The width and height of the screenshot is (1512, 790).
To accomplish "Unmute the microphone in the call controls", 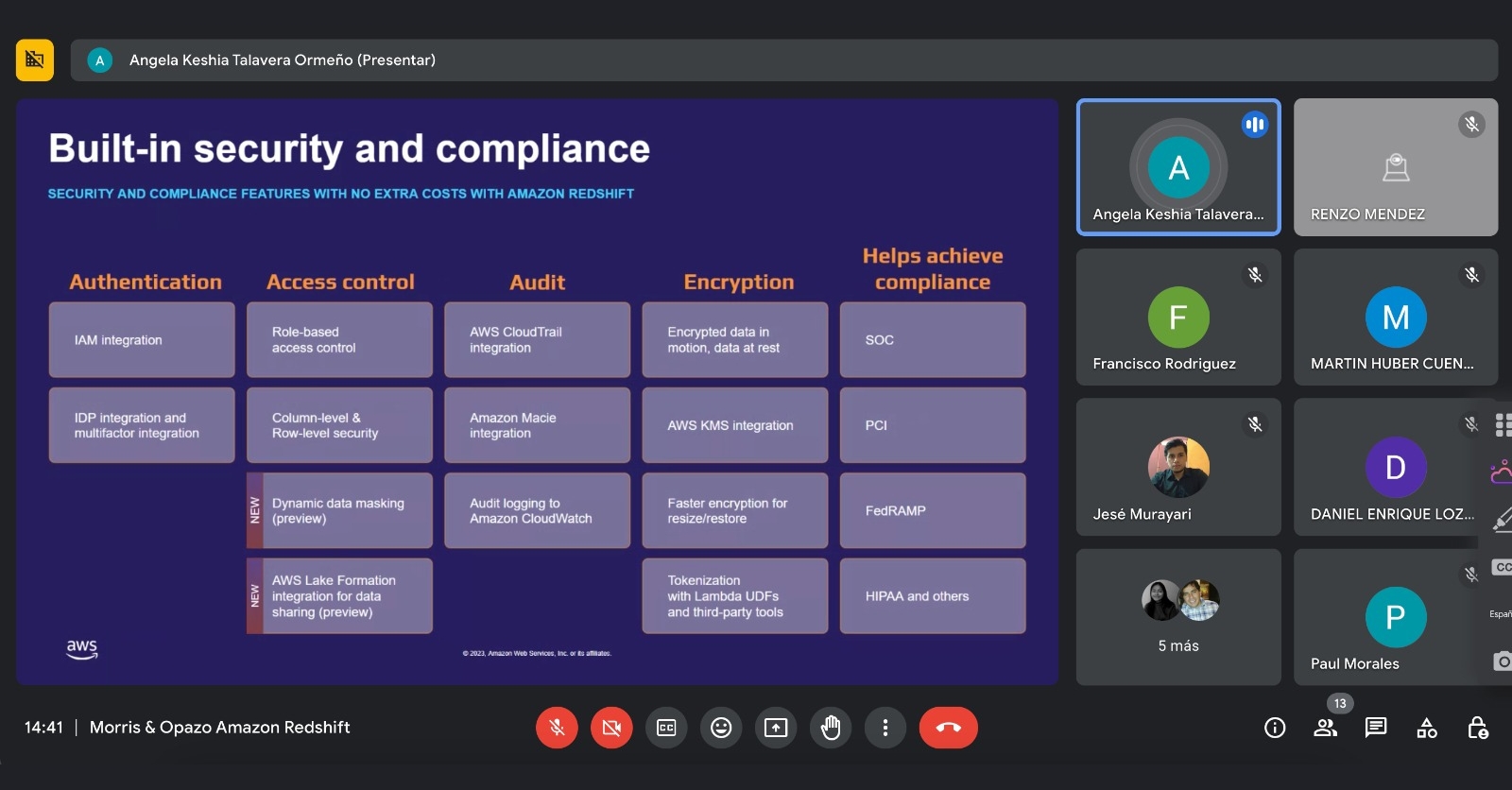I will pyautogui.click(x=557, y=728).
